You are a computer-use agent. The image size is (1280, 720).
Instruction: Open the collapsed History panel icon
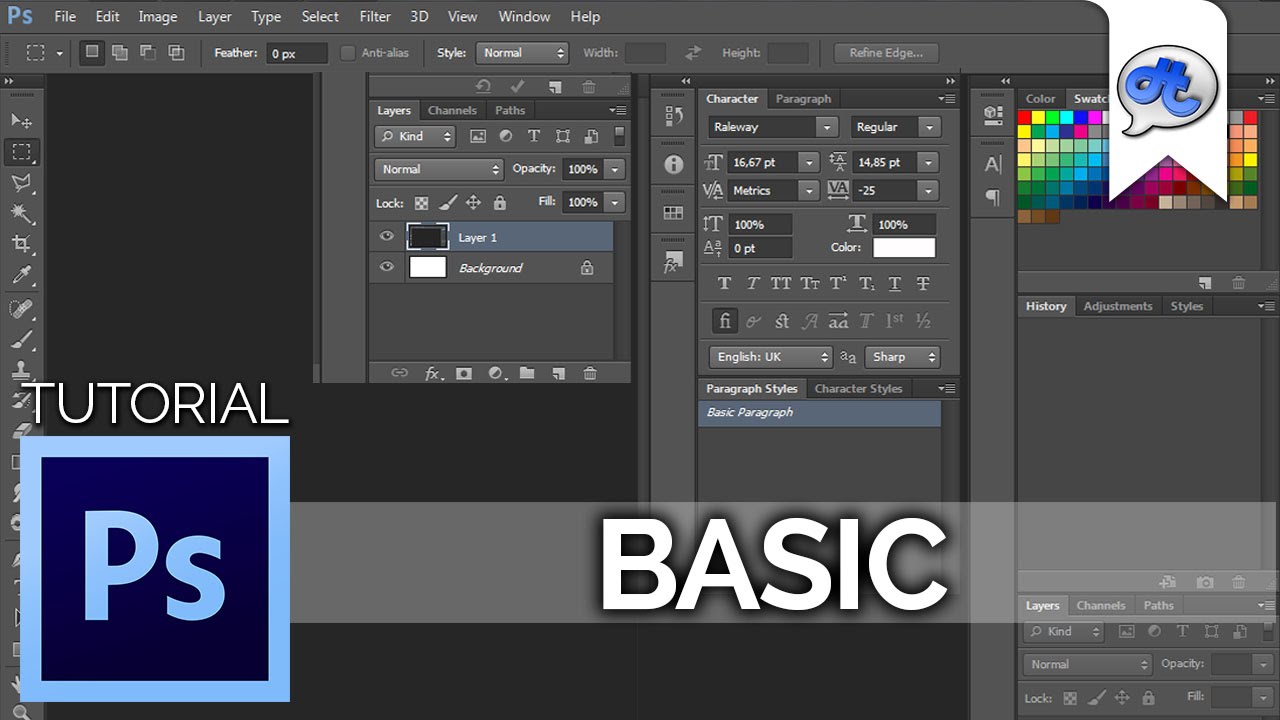(673, 116)
